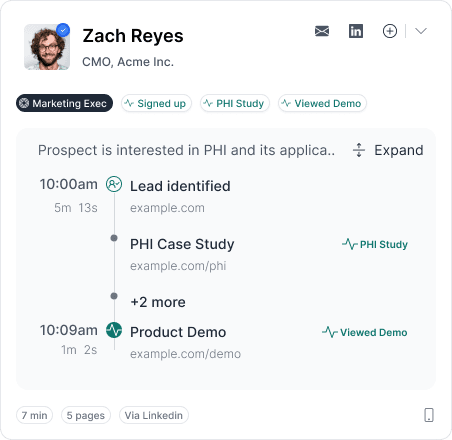
Task: Click the PHI Study tag chip
Action: click(x=235, y=103)
